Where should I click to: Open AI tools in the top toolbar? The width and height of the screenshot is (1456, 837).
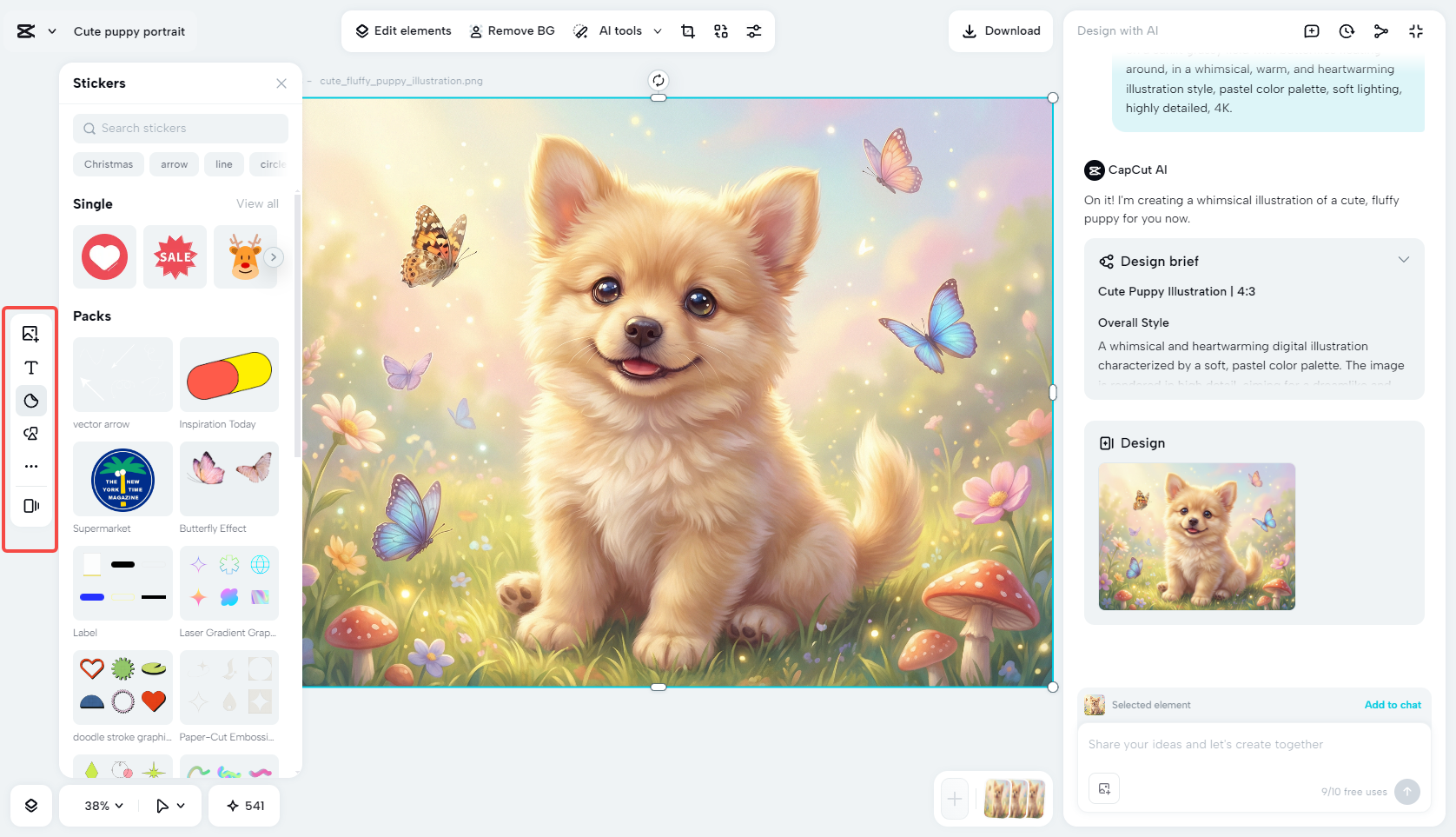(x=608, y=31)
